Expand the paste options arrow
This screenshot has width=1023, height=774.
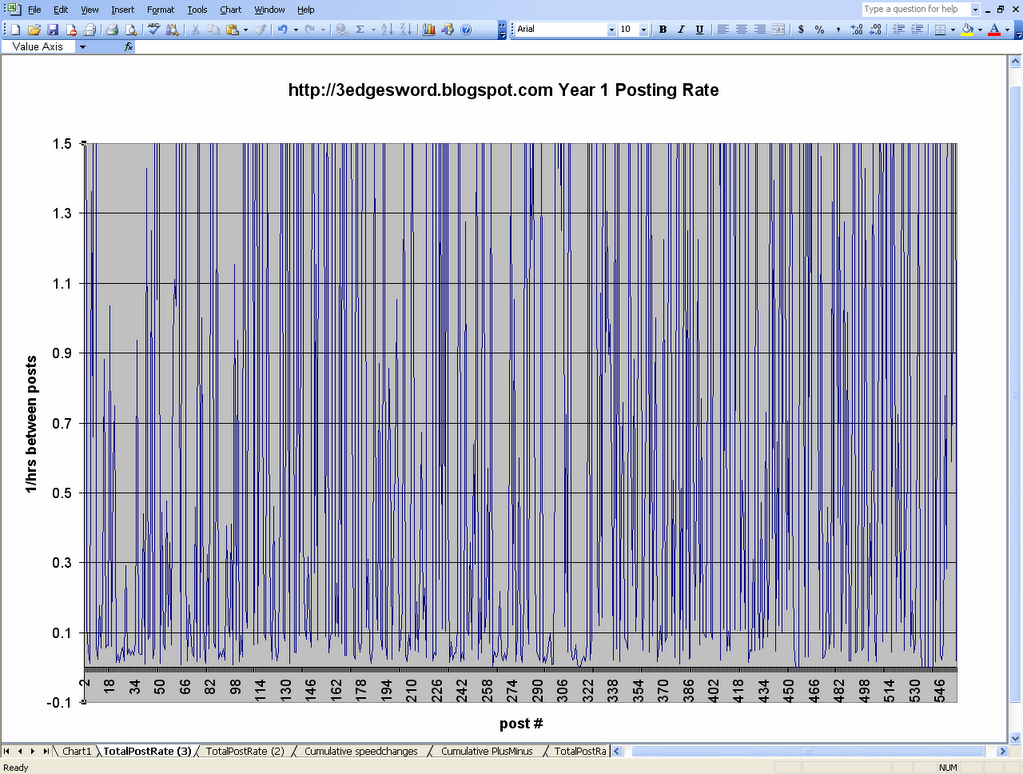point(245,29)
